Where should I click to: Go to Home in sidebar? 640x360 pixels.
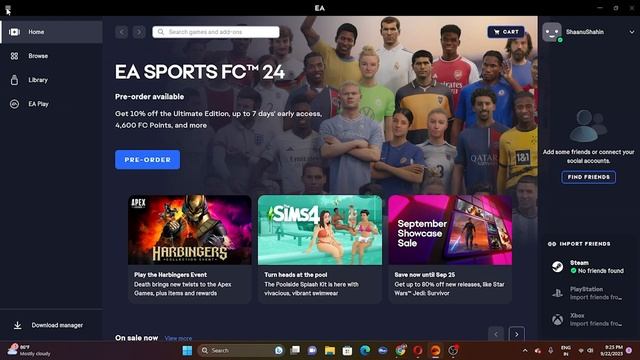point(51,32)
